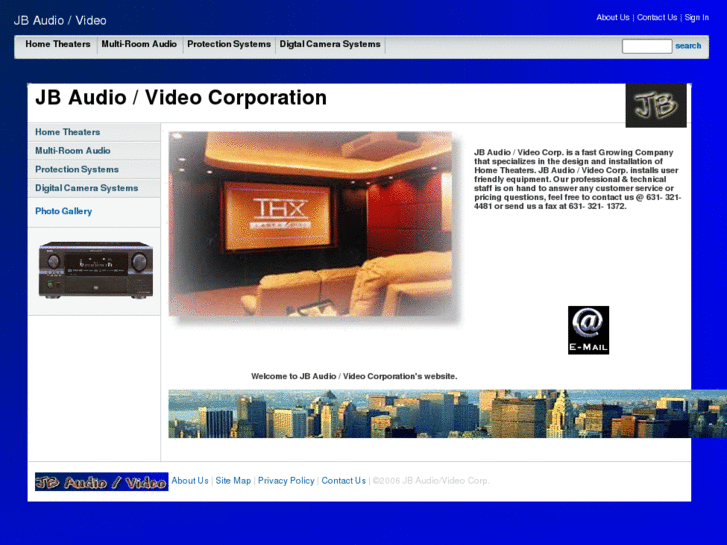This screenshot has width=727, height=545.
Task: Click the ©2006 JB Audio/Video Corp. copyright text
Action: click(x=431, y=481)
